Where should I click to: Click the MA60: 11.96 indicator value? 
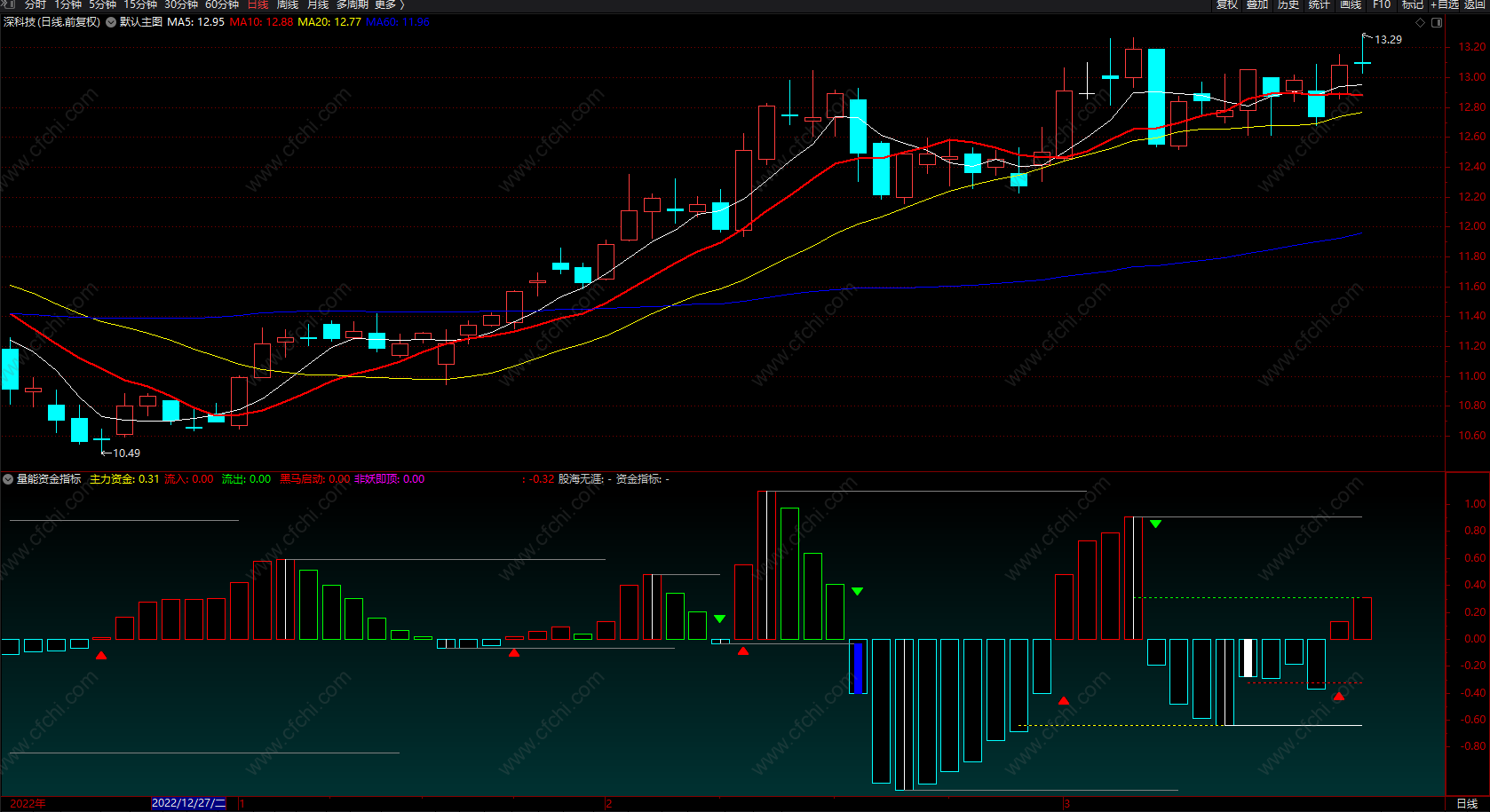tap(398, 22)
